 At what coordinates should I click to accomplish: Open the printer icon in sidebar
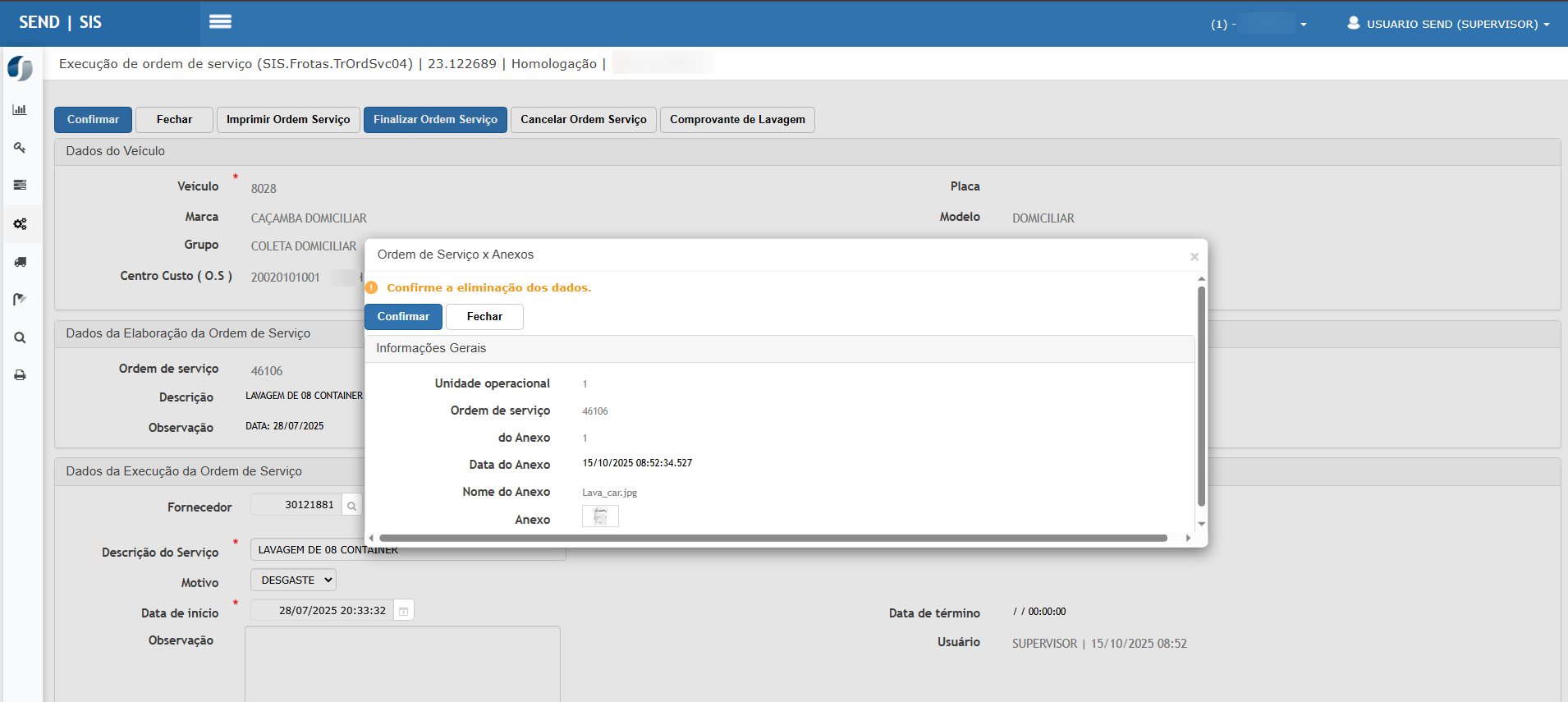20,375
